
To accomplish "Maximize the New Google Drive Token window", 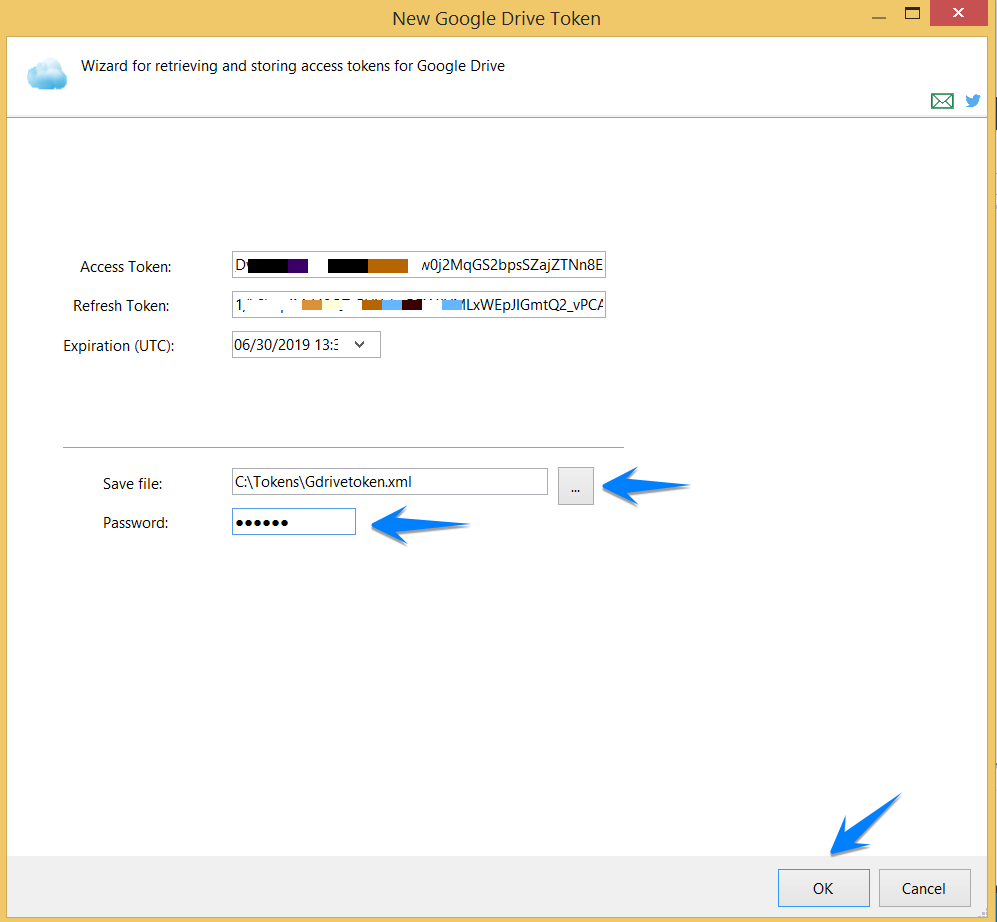I will point(912,13).
